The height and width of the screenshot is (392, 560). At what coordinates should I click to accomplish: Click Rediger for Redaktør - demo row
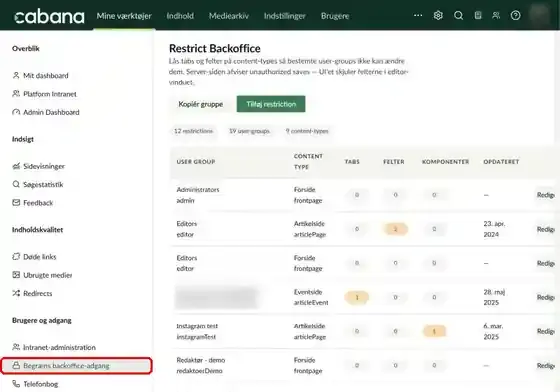(x=545, y=365)
